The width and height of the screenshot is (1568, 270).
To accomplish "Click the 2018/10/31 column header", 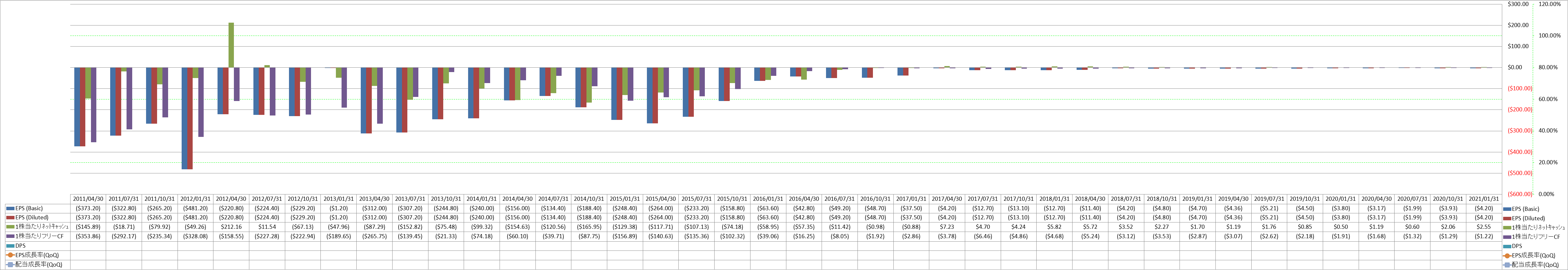I will coord(1161,199).
